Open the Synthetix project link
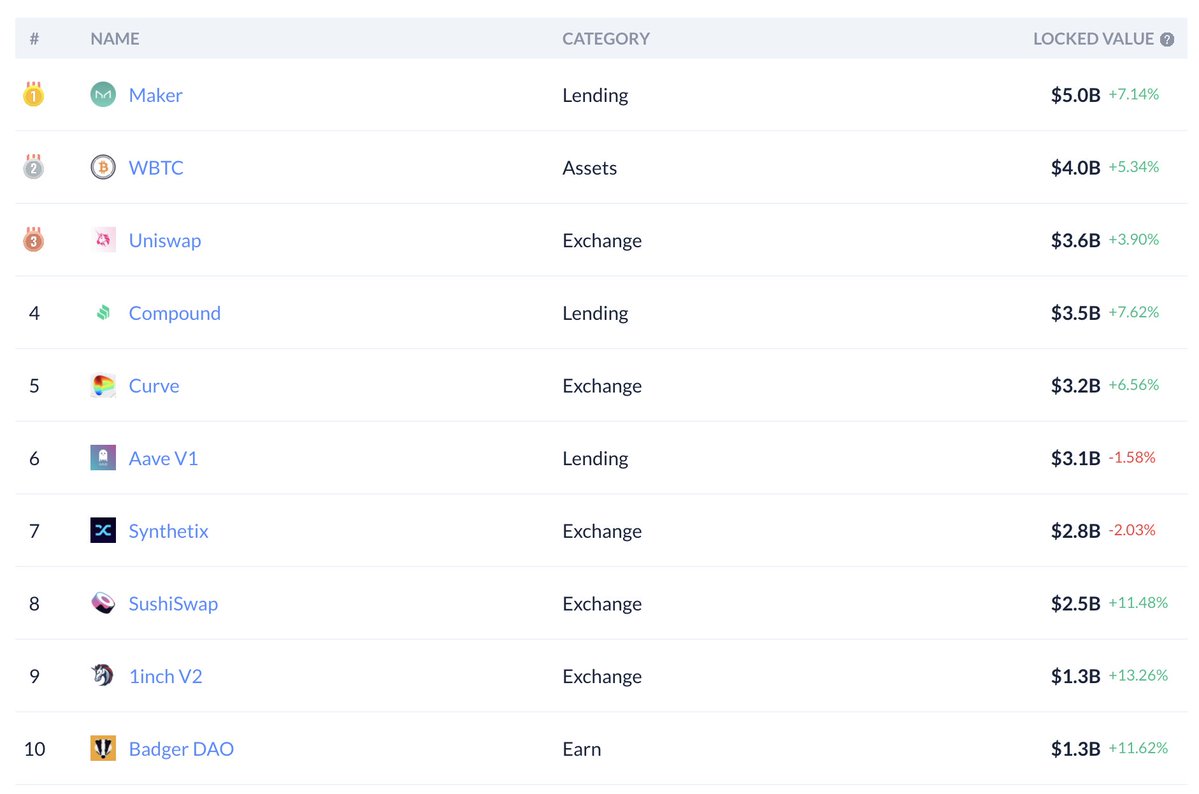This screenshot has width=1199, height=794. 168,531
